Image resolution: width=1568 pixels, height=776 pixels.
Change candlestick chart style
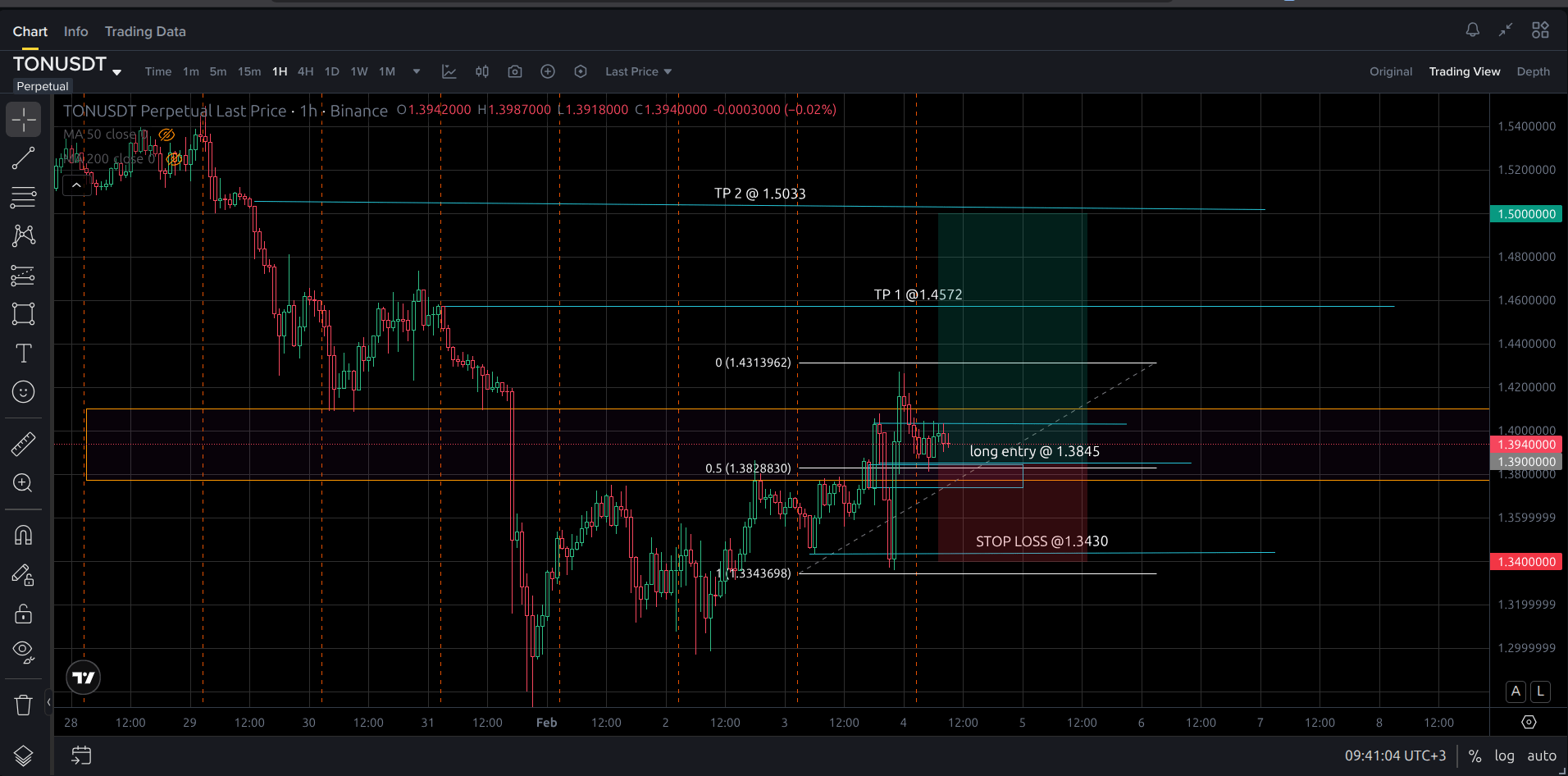(482, 71)
